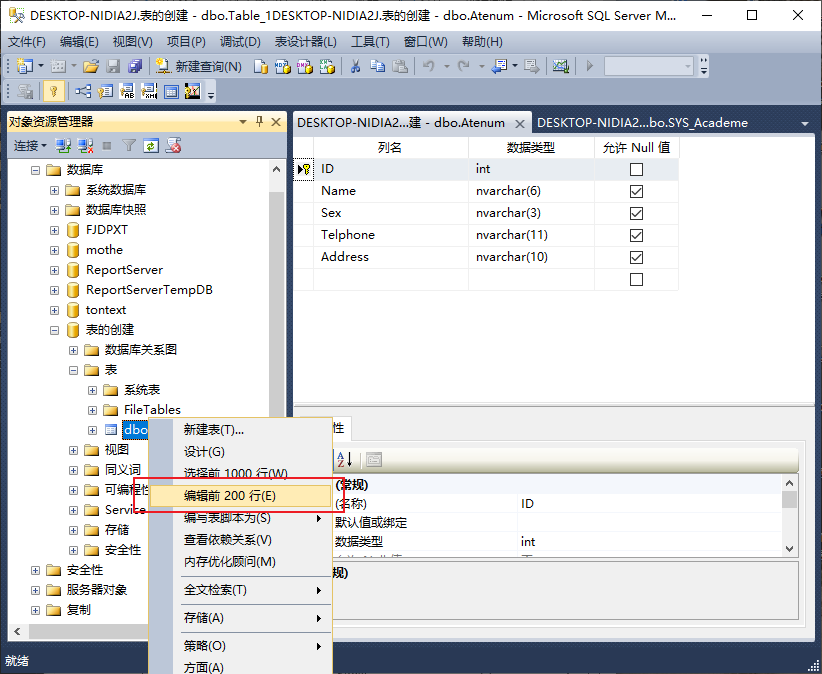Image resolution: width=822 pixels, height=674 pixels.
Task: Collapse the 表的创建 database node
Action: pos(54,330)
